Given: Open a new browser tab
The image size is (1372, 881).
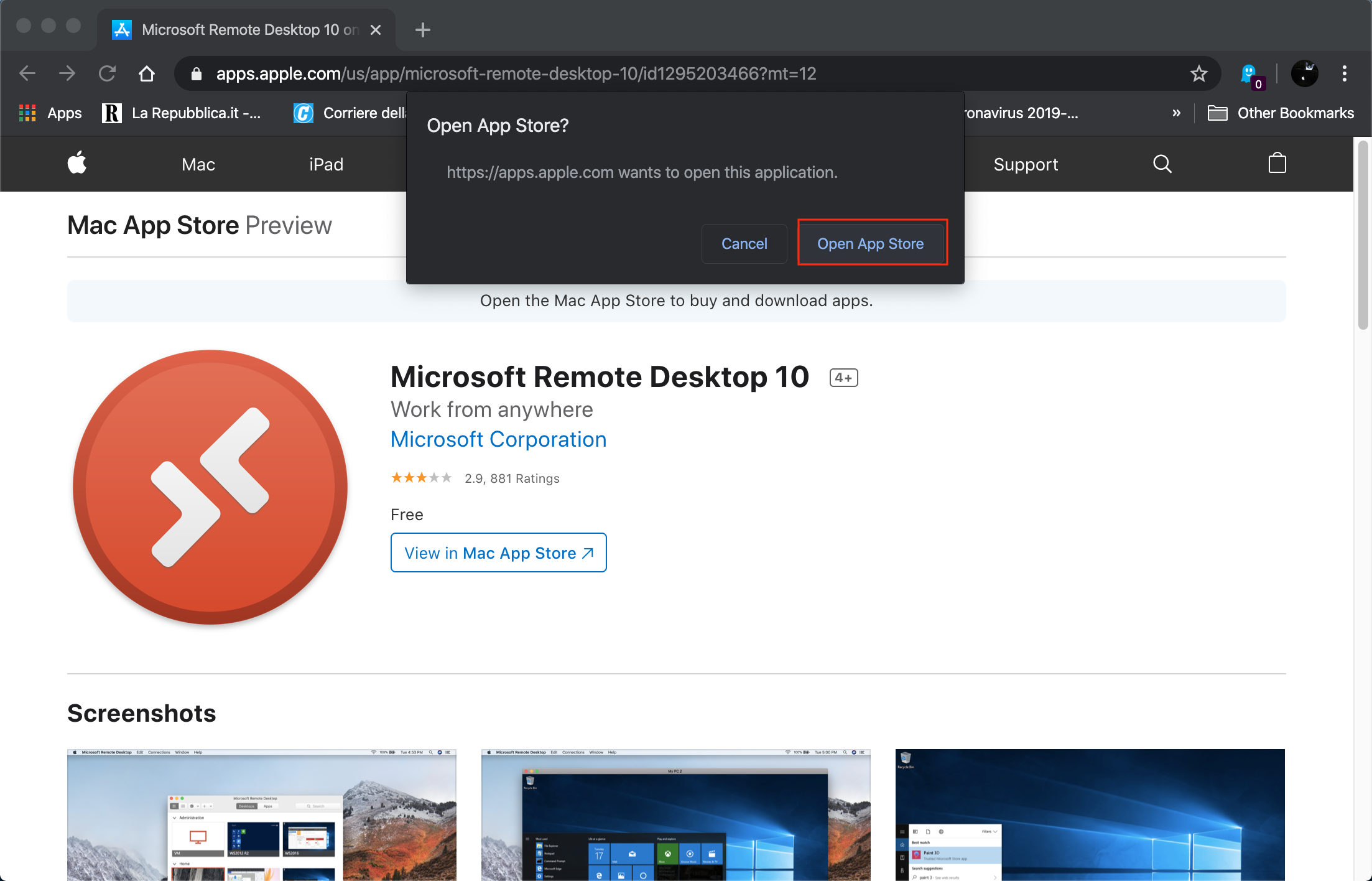Looking at the screenshot, I should pyautogui.click(x=423, y=29).
